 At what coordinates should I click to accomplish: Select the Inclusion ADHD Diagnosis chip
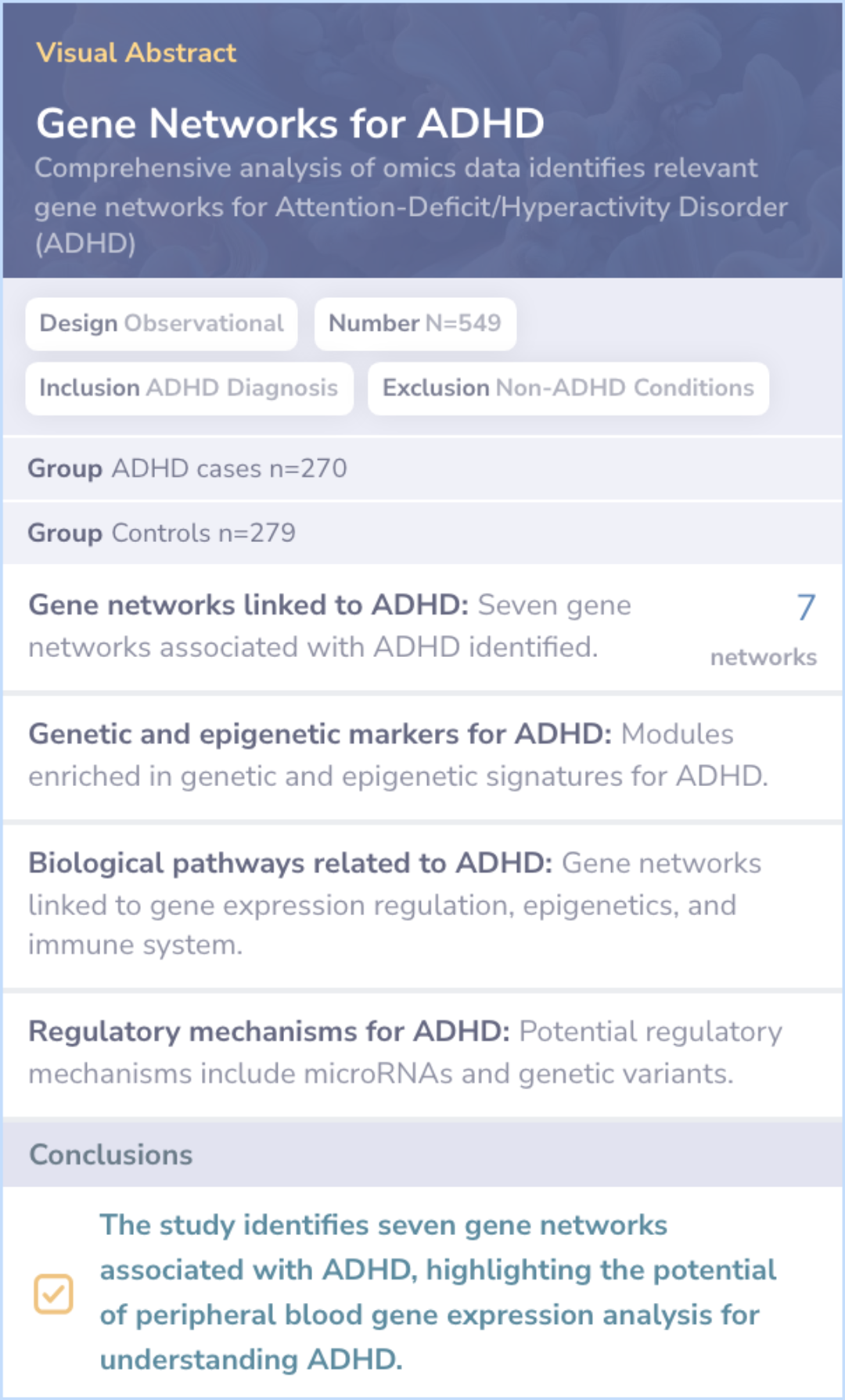189,388
